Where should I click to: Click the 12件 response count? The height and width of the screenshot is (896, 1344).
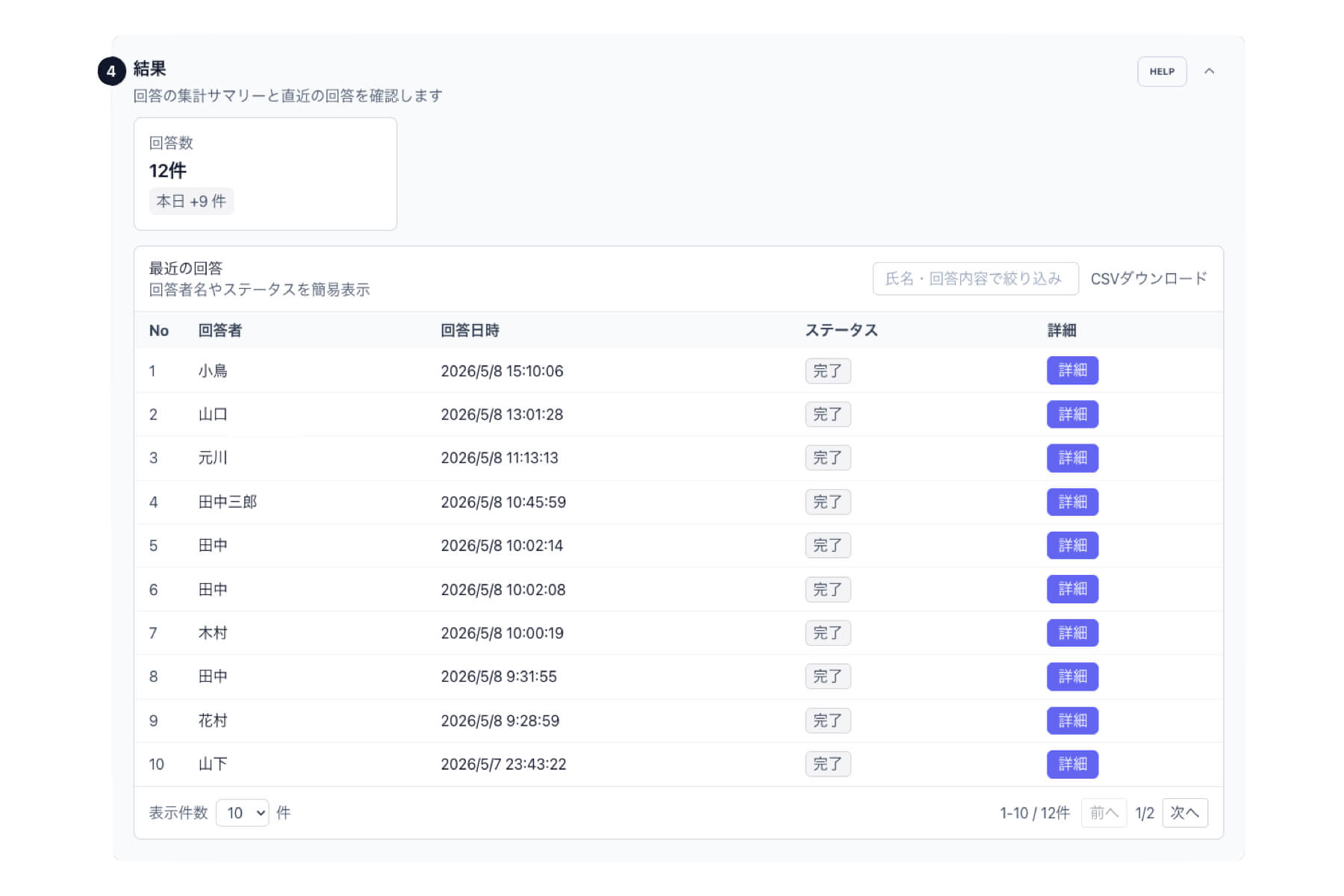pos(168,171)
